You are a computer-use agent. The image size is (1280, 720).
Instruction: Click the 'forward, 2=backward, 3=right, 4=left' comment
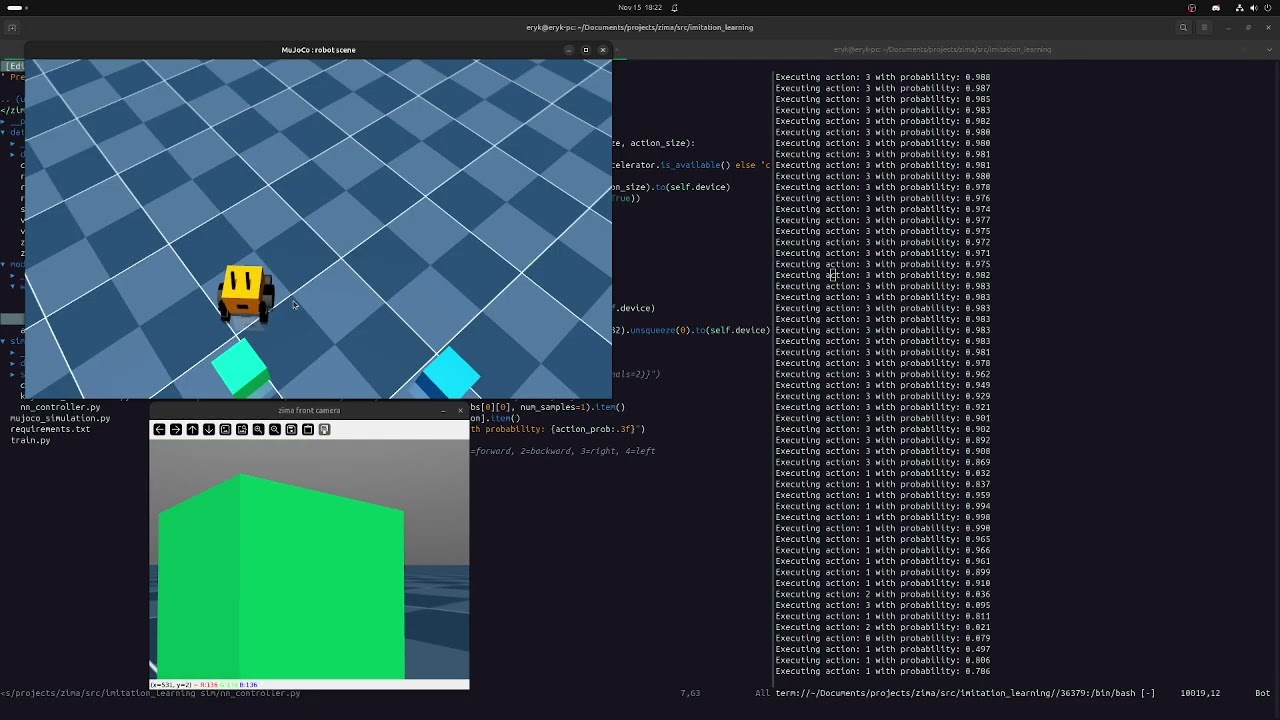[x=563, y=451]
